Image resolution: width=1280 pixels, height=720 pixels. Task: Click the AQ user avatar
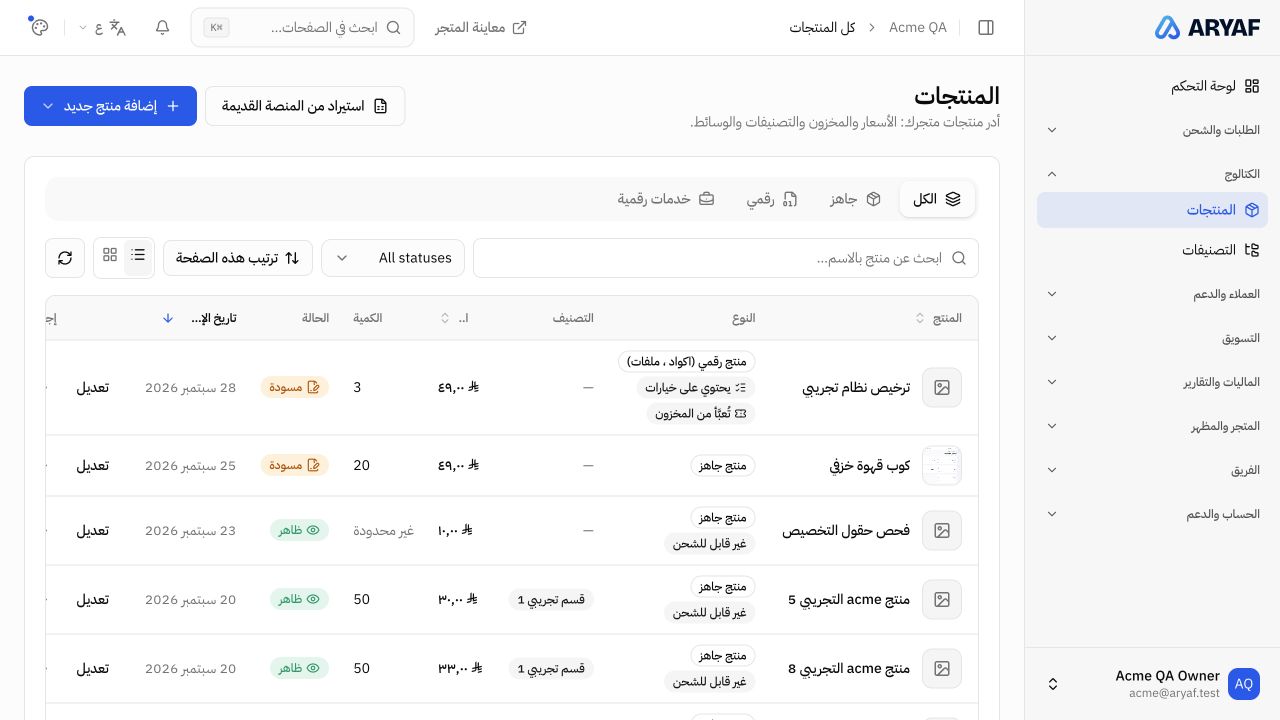pos(1244,684)
